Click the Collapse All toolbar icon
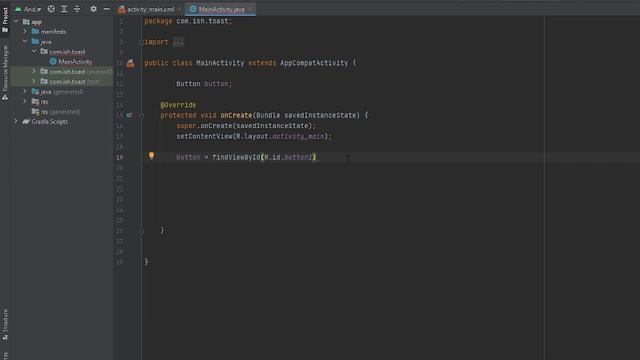 click(77, 9)
